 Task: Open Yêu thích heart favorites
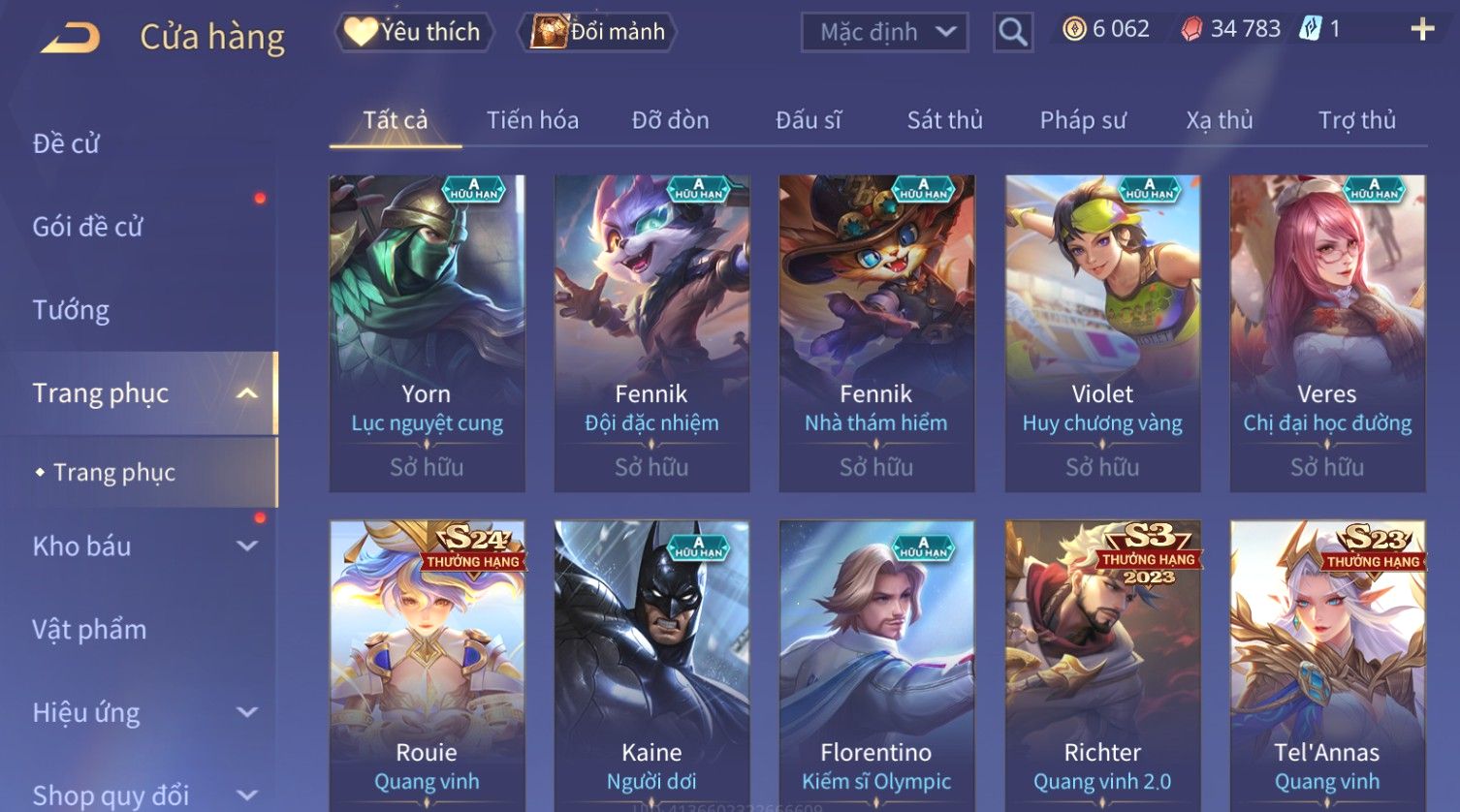(415, 32)
